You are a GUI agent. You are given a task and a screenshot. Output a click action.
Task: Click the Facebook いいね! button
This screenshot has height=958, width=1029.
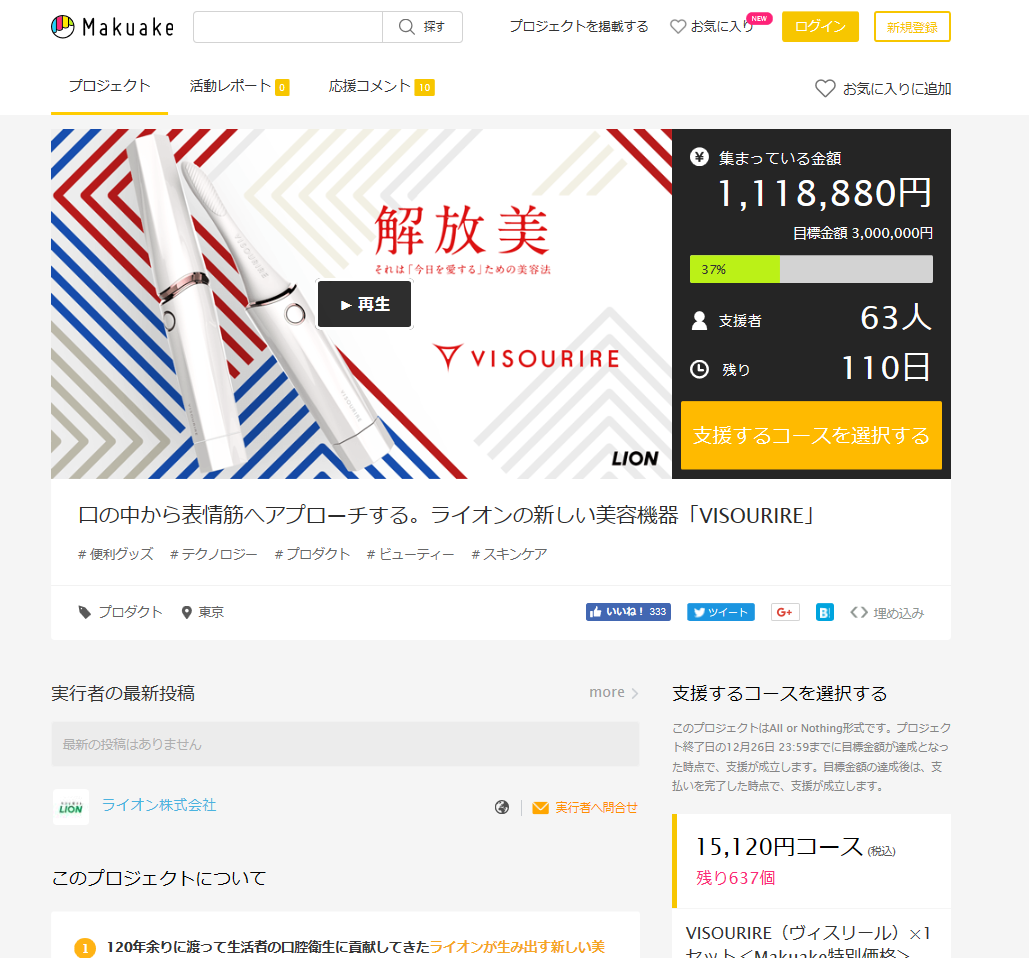(x=628, y=612)
